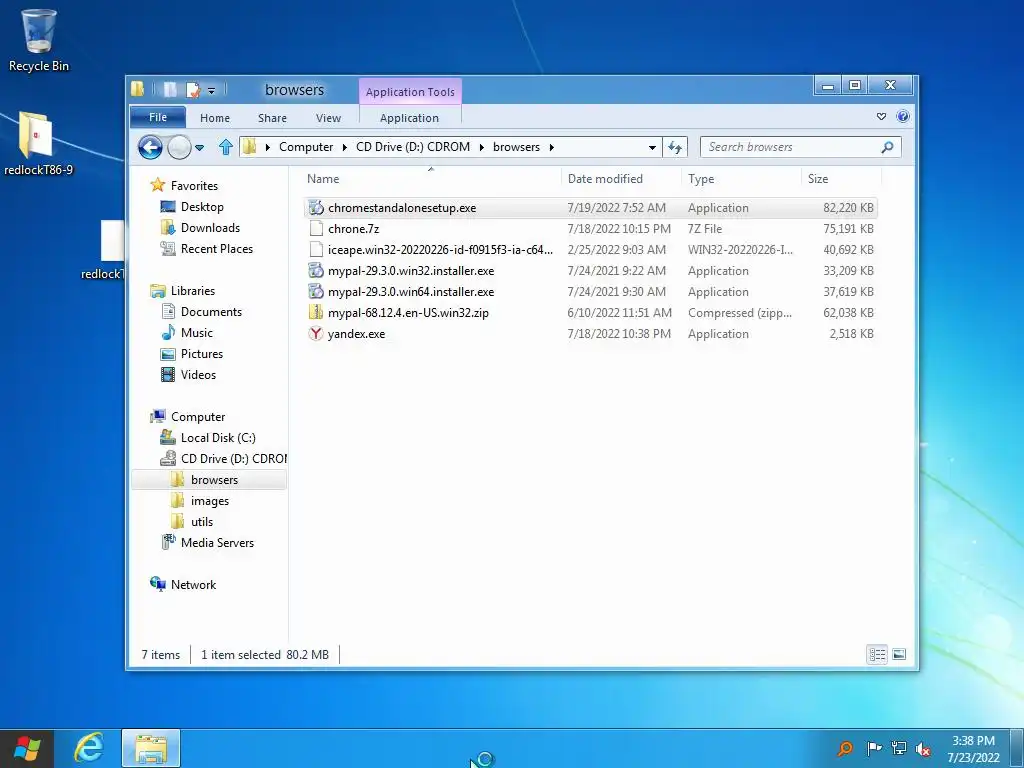The image size is (1024, 768).
Task: Open Pictures library
Action: point(202,353)
